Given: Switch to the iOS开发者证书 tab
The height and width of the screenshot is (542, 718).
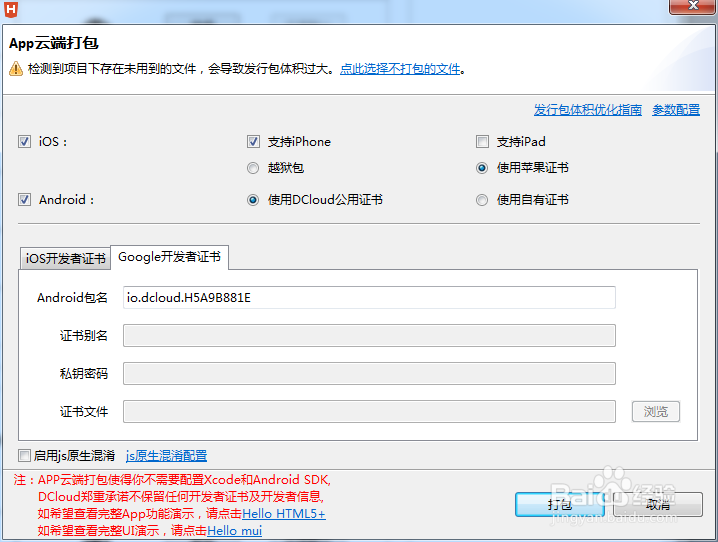Looking at the screenshot, I should click(65, 259).
